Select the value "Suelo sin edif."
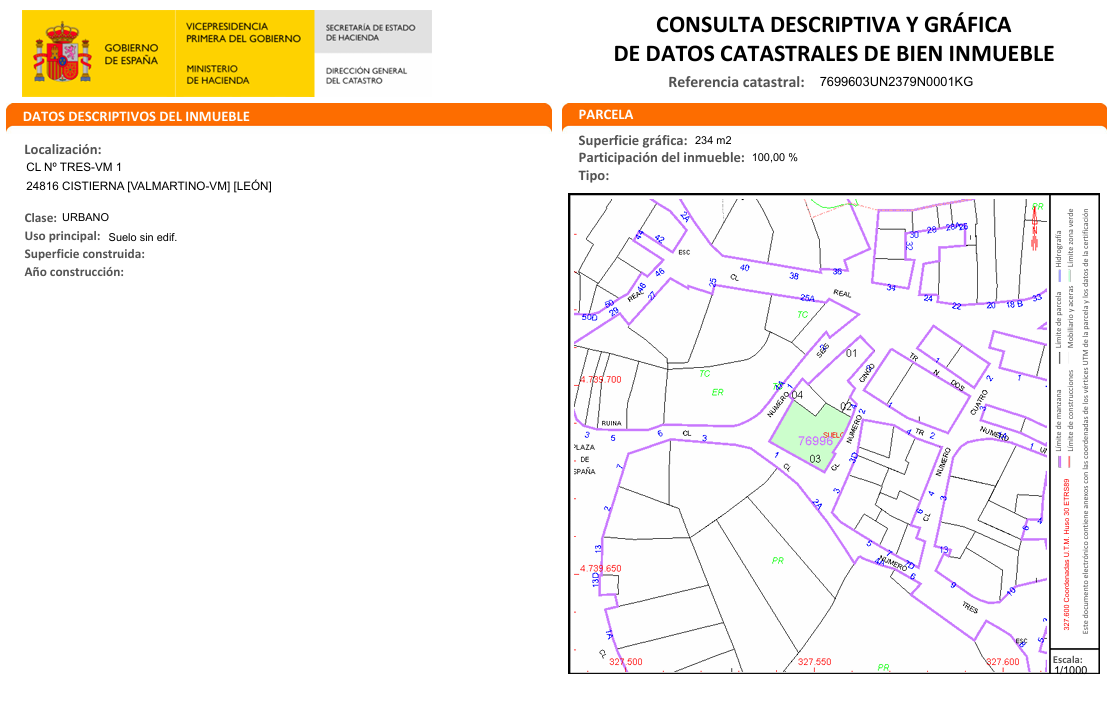 (x=143, y=237)
